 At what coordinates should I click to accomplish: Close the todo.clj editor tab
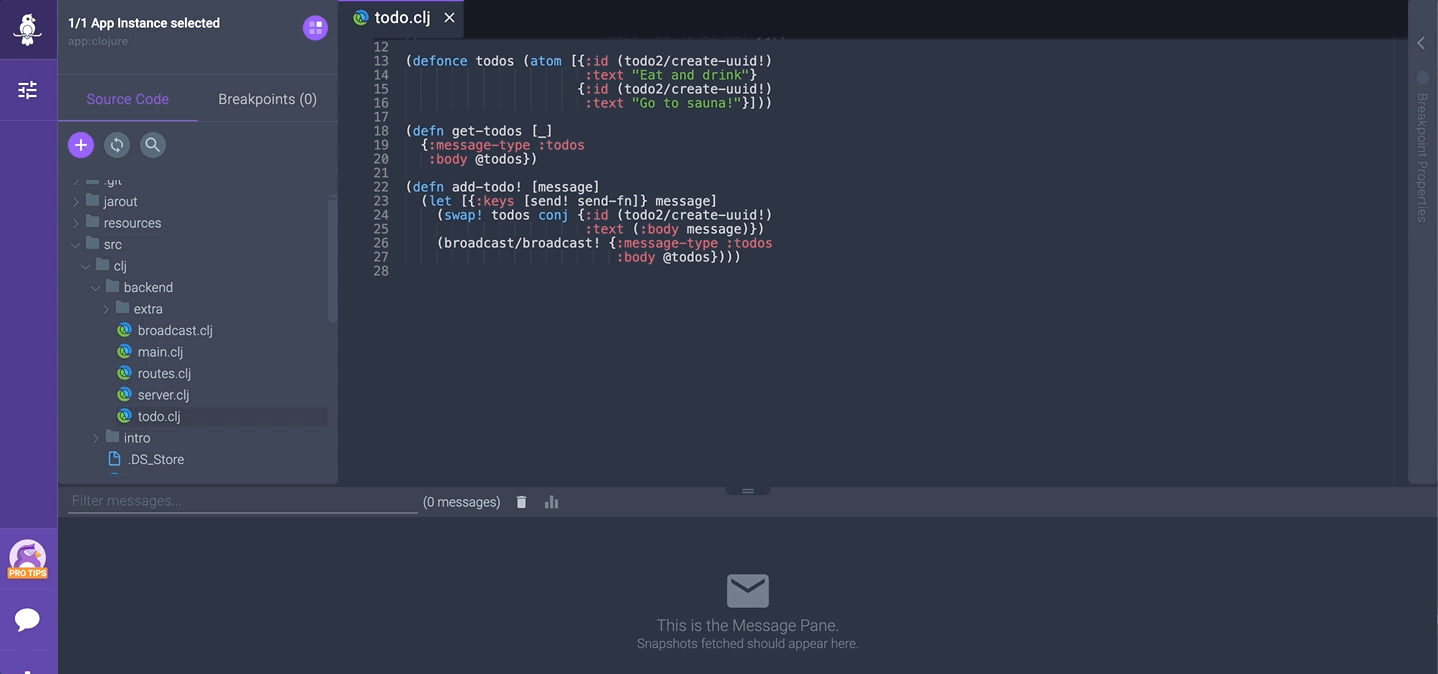[449, 18]
